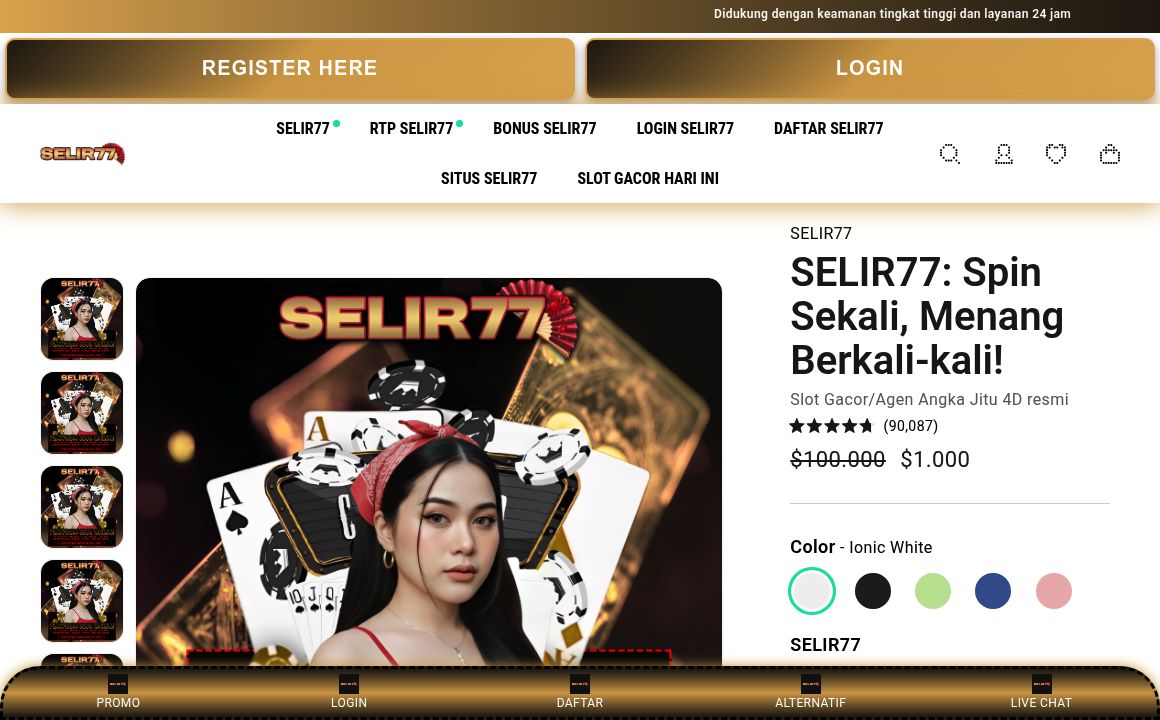Open the RTP SELIR77 menu item
Viewport: 1160px width, 720px height.
pyautogui.click(x=411, y=129)
